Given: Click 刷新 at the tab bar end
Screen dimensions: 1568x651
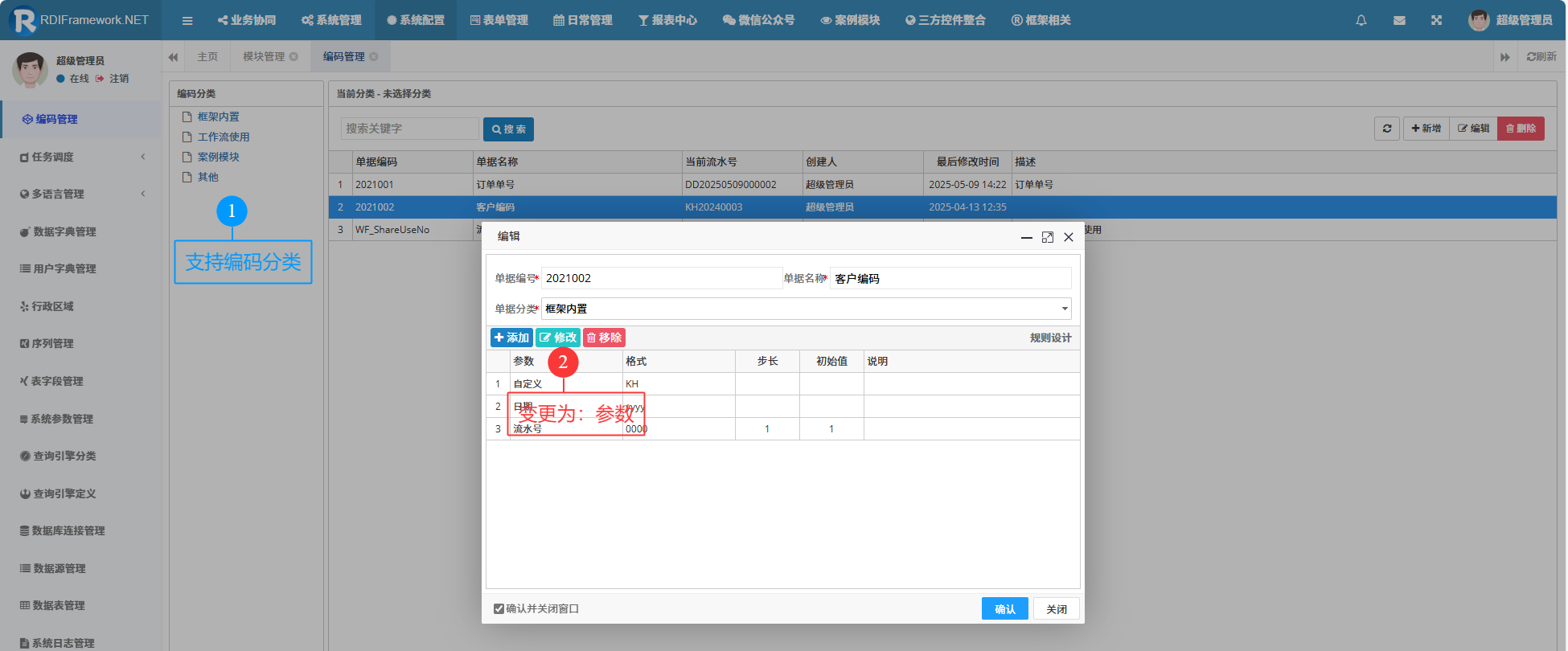Looking at the screenshot, I should (1541, 57).
